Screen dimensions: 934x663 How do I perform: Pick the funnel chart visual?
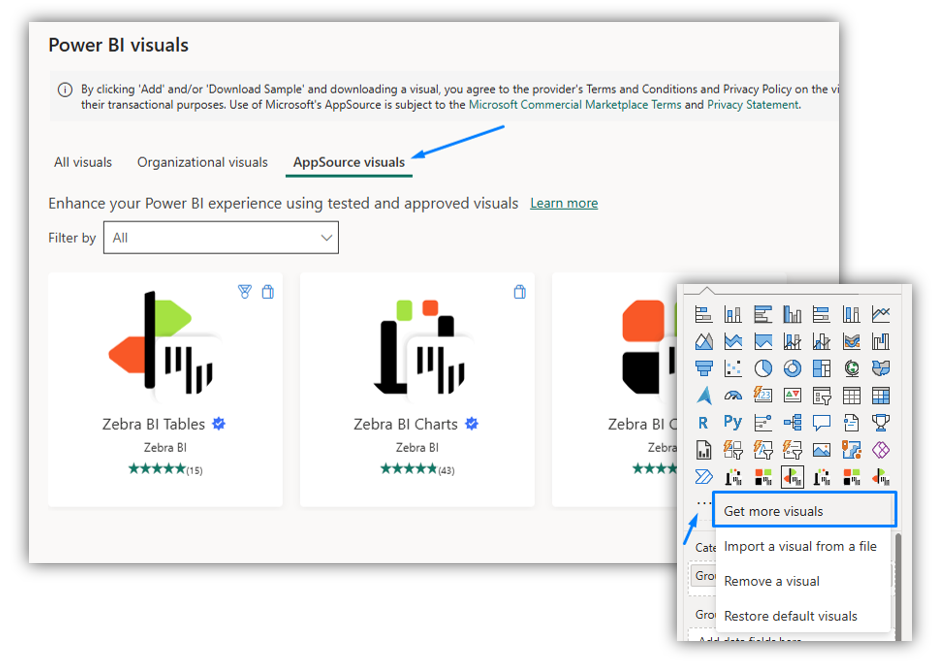703,369
